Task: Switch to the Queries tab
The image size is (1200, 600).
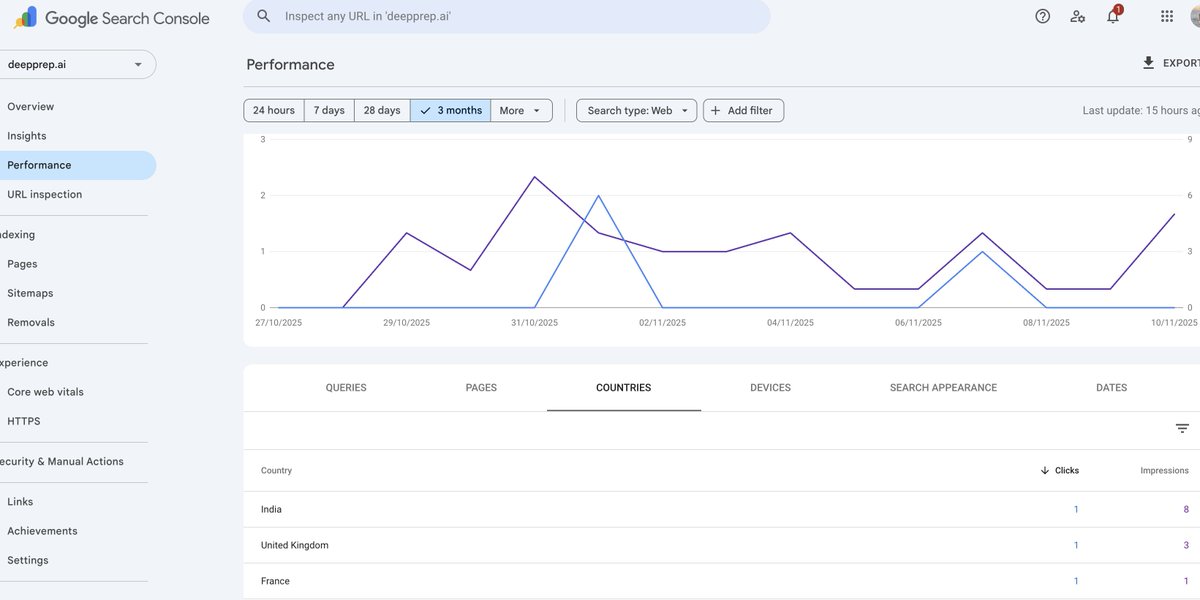Action: [x=346, y=388]
